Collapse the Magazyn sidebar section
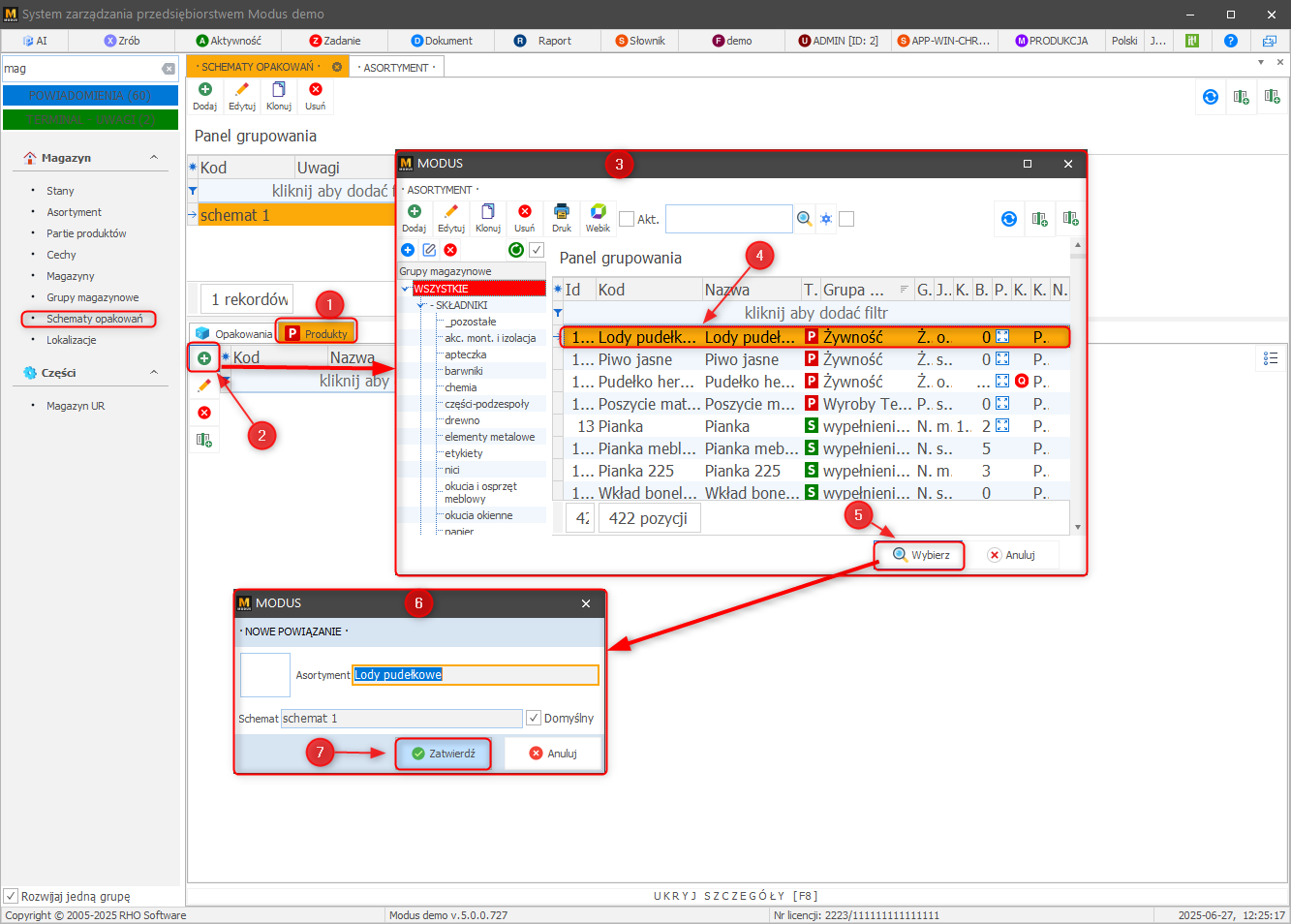This screenshot has height=924, width=1291. [153, 158]
